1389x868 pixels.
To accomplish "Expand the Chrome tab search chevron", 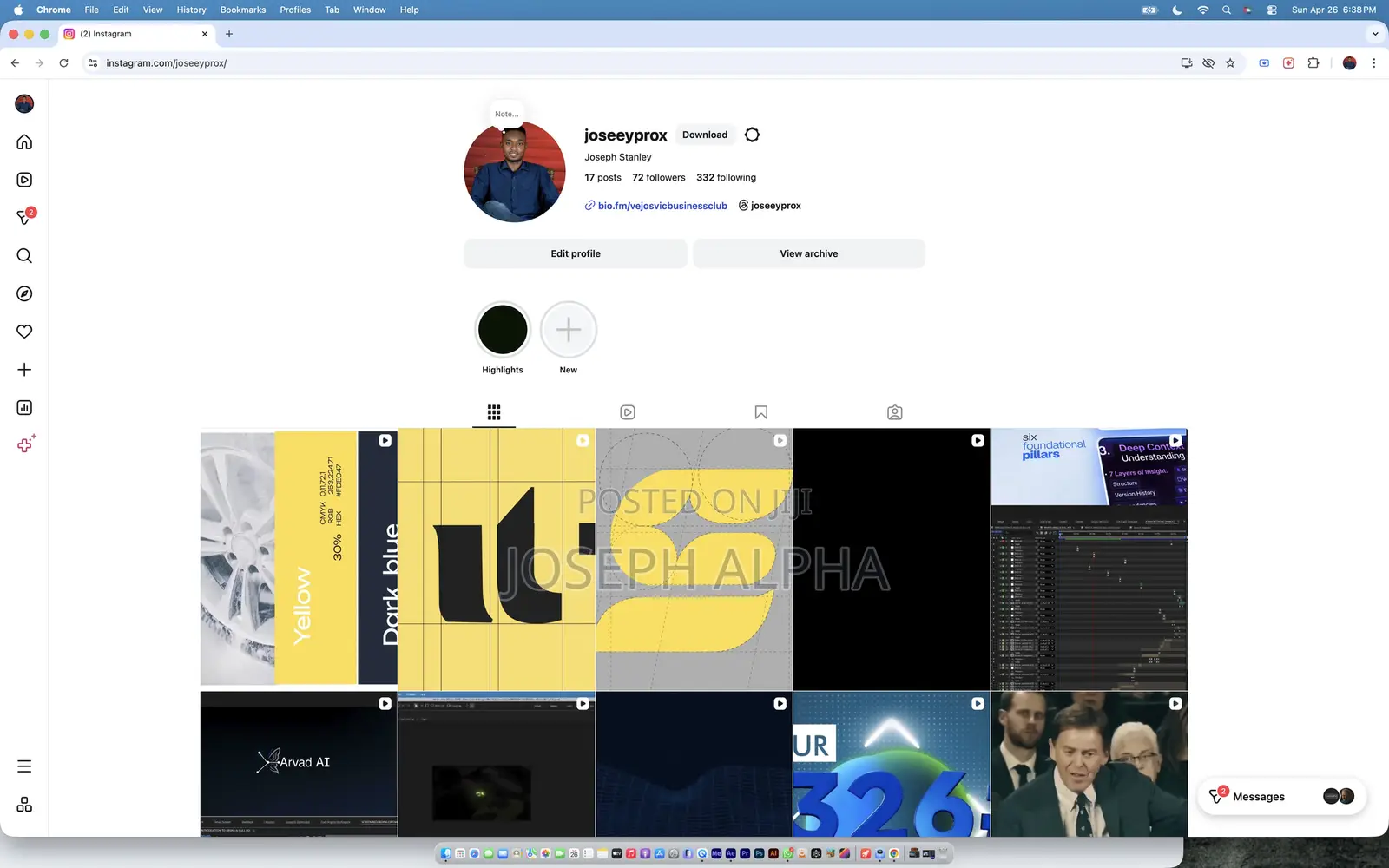I will (x=1375, y=34).
